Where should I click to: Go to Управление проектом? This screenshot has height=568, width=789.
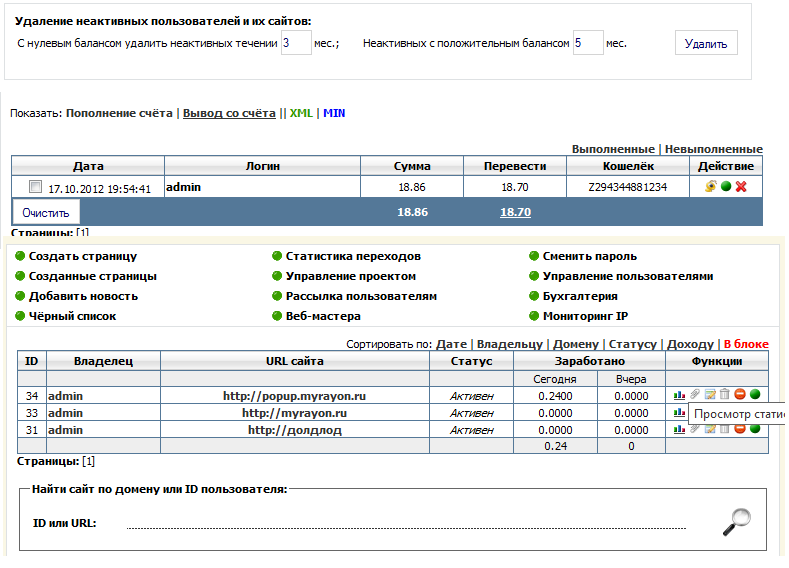[351, 276]
